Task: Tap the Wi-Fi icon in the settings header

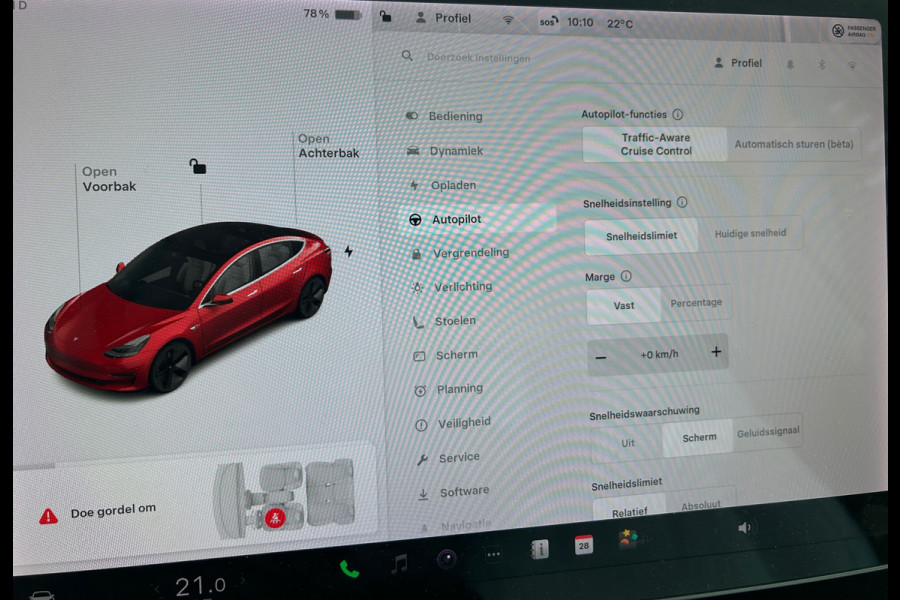Action: [852, 65]
